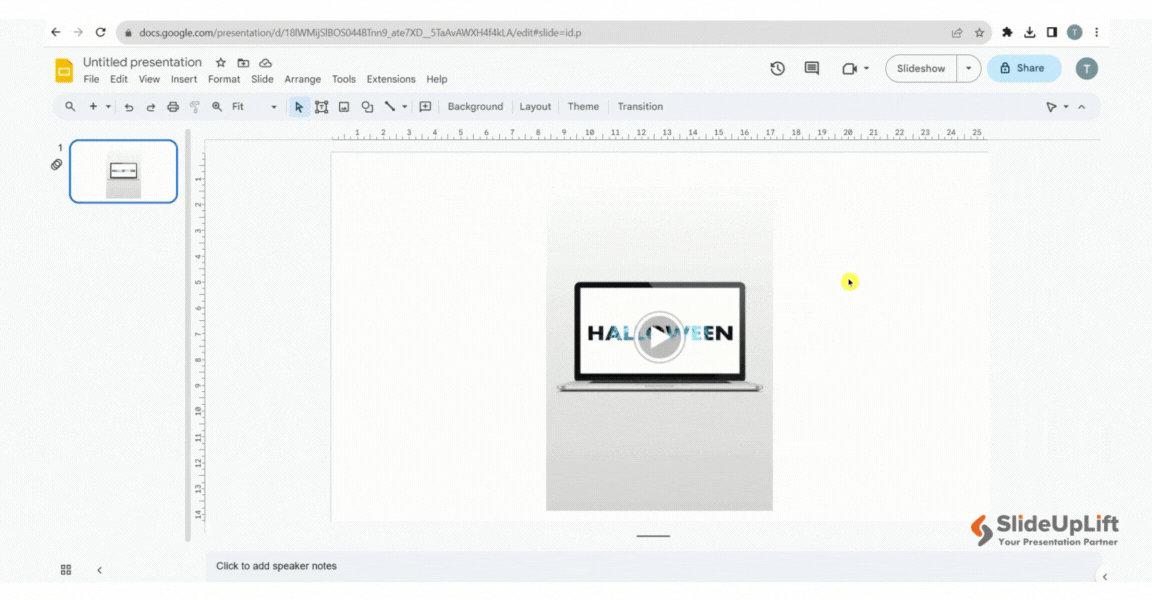Open the Insert menu
This screenshot has height=600, width=1152.
[x=183, y=79]
